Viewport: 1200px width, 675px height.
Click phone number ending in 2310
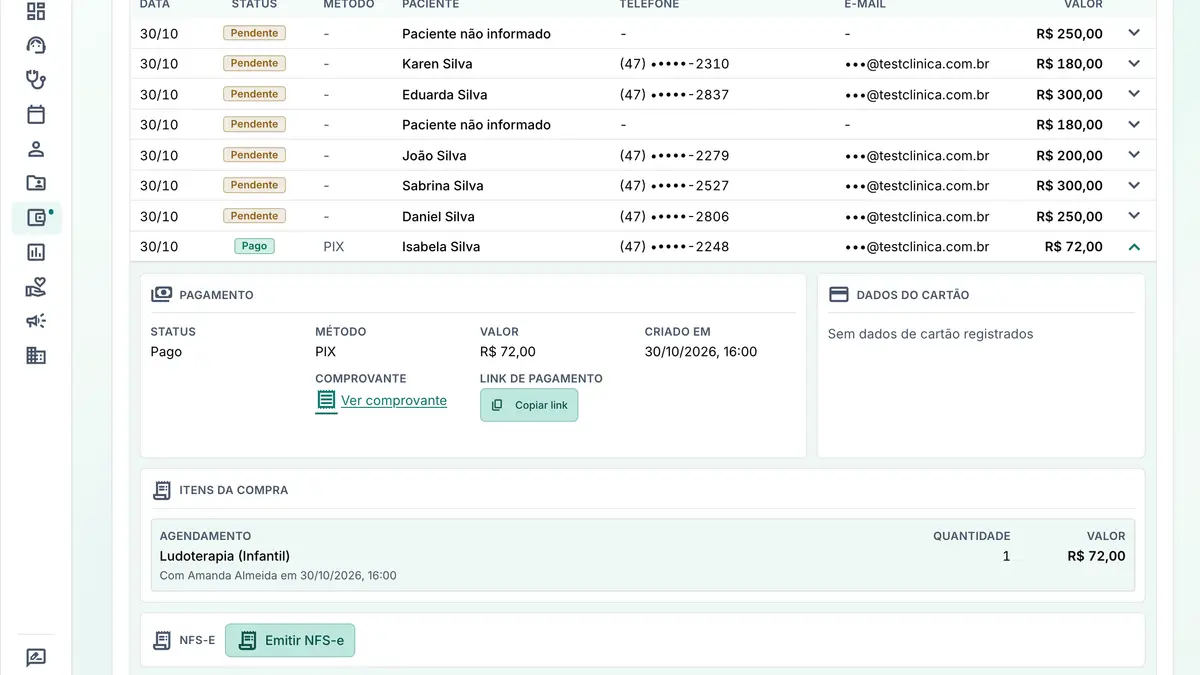click(675, 64)
